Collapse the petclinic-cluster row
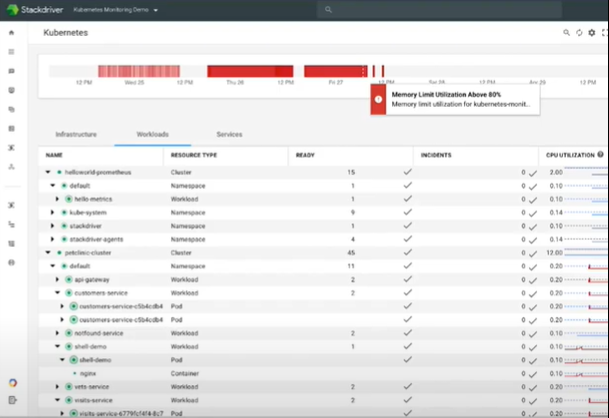Image resolution: width=609 pixels, height=418 pixels. tap(48, 253)
